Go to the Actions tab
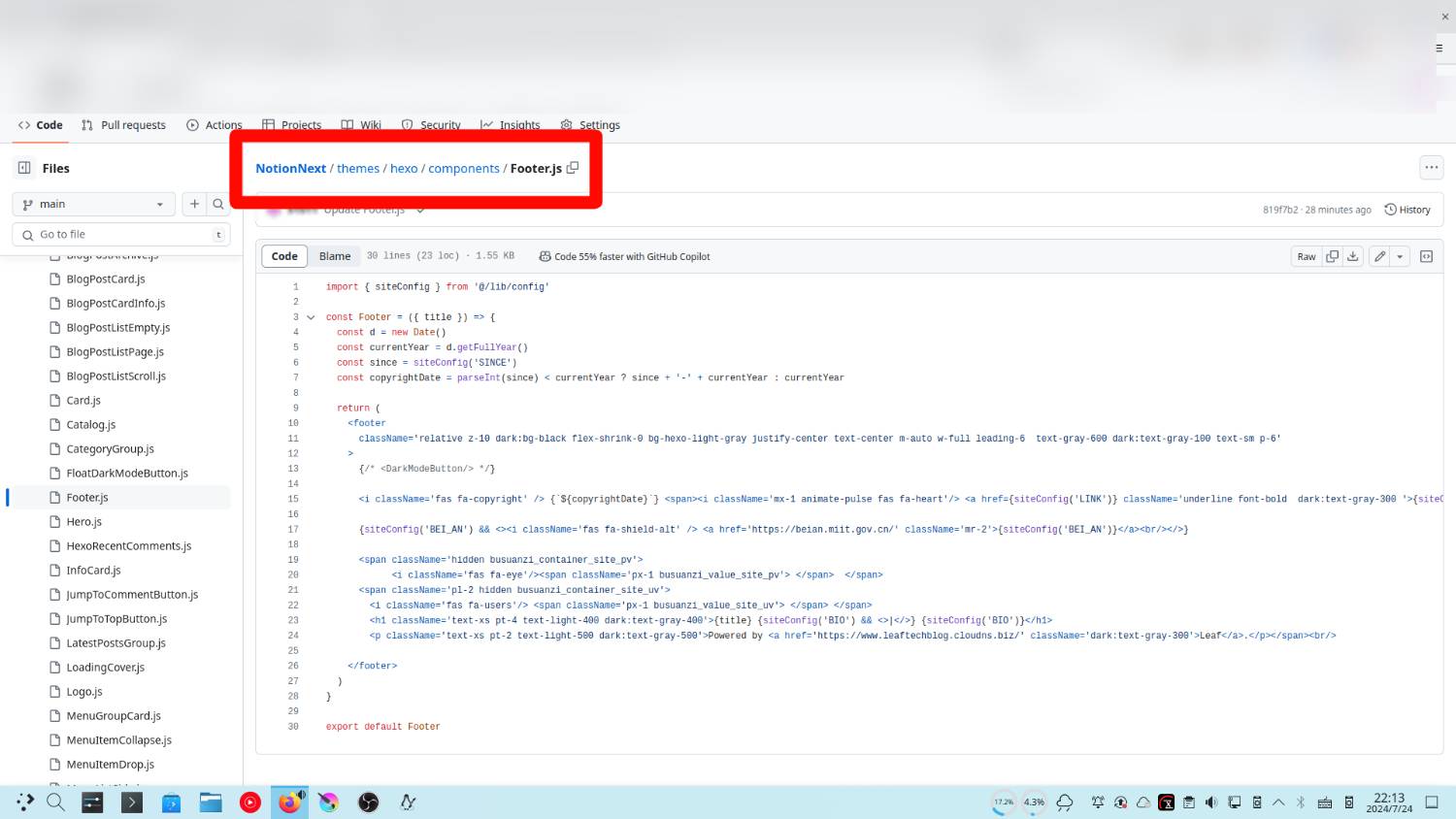Viewport: 1456px width, 819px height. (x=215, y=125)
